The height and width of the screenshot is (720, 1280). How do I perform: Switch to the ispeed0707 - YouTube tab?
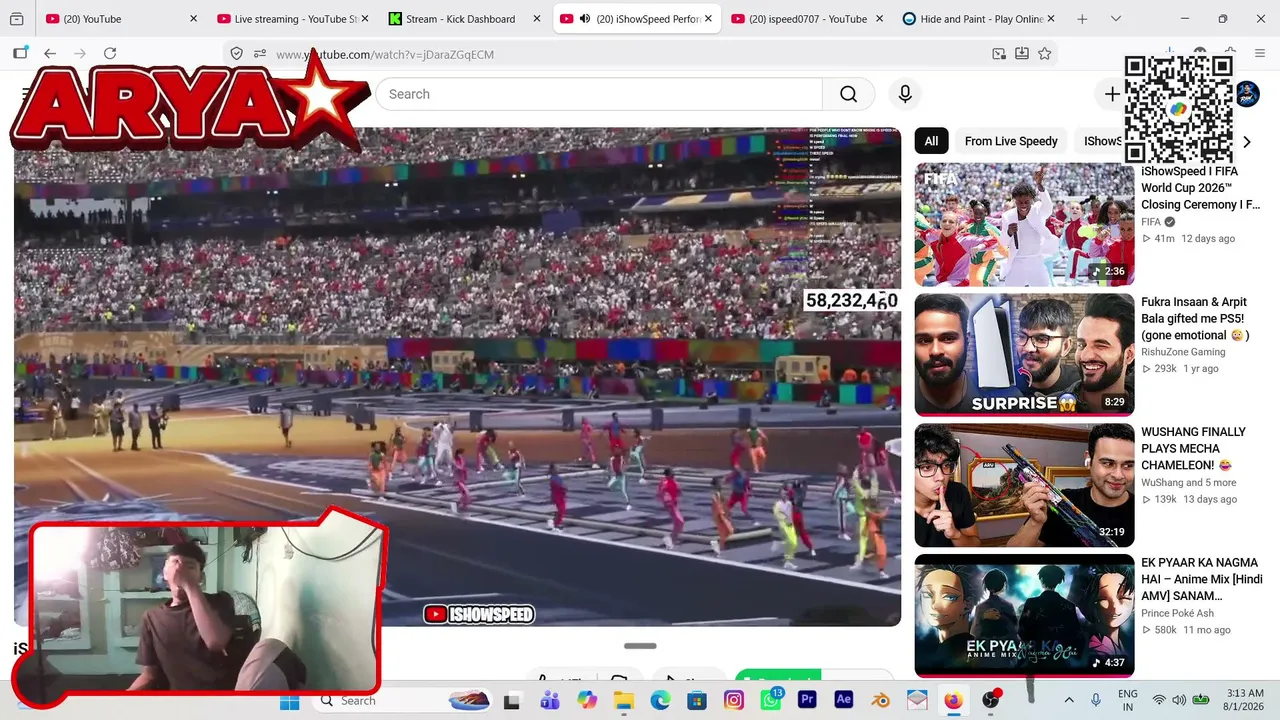click(x=807, y=19)
